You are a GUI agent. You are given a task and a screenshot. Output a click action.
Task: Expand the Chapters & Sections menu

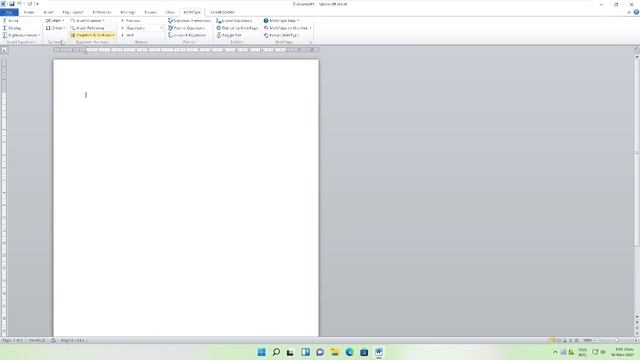93,35
